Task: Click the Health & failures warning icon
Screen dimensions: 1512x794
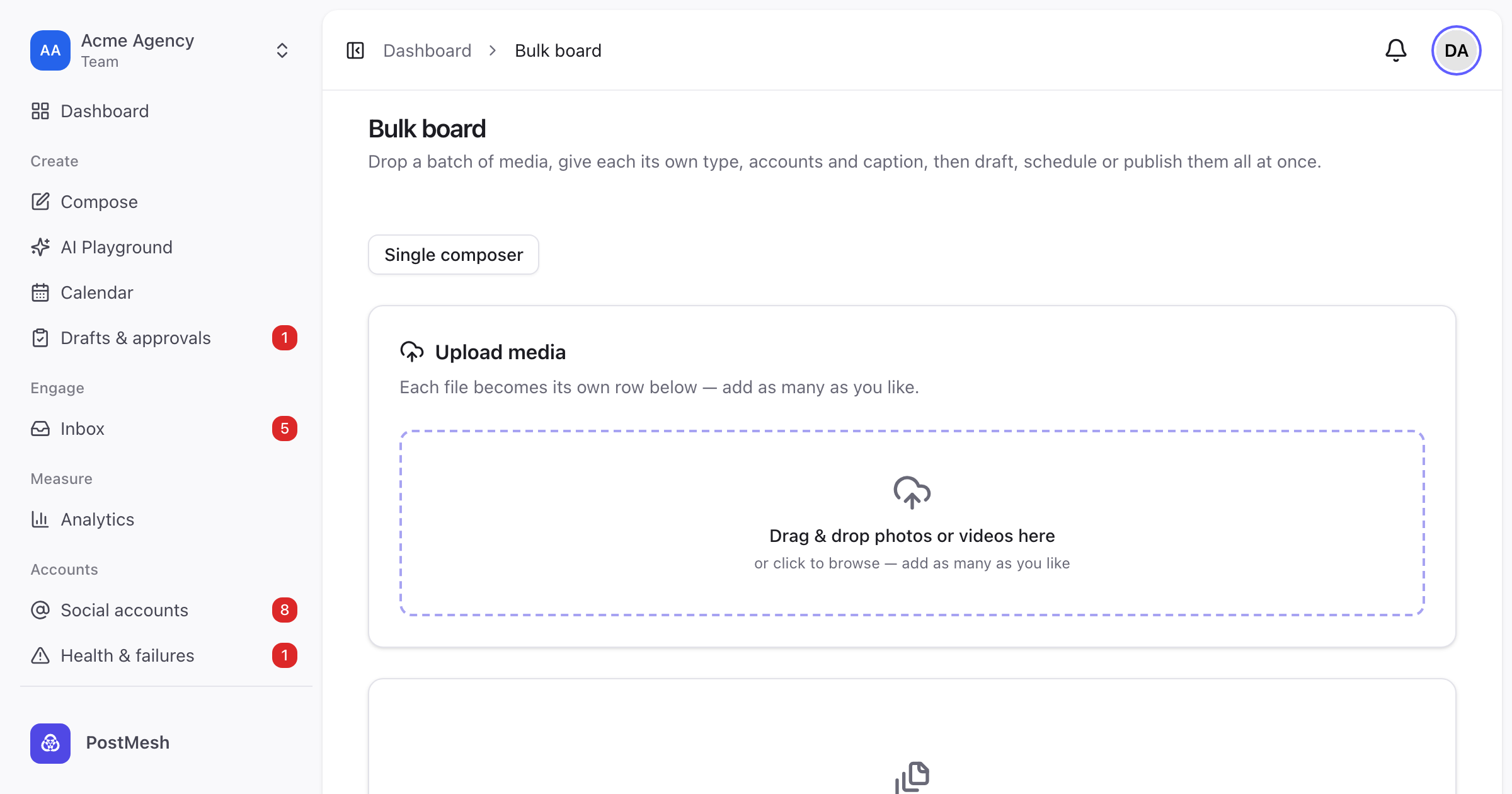Action: tap(40, 655)
